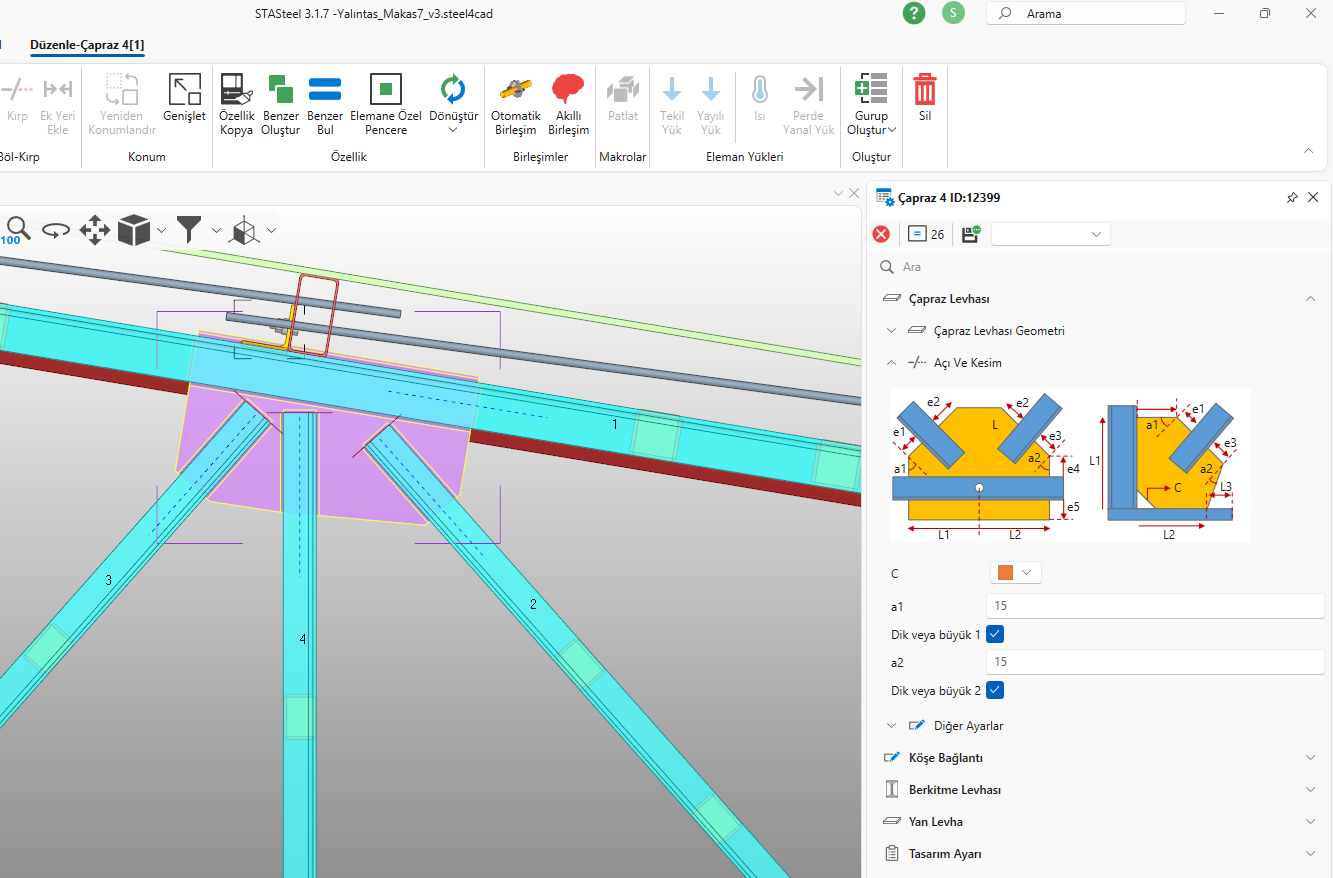This screenshot has width=1333, height=878.
Task: Click the Özellik Kopya icon
Action: pyautogui.click(x=236, y=90)
